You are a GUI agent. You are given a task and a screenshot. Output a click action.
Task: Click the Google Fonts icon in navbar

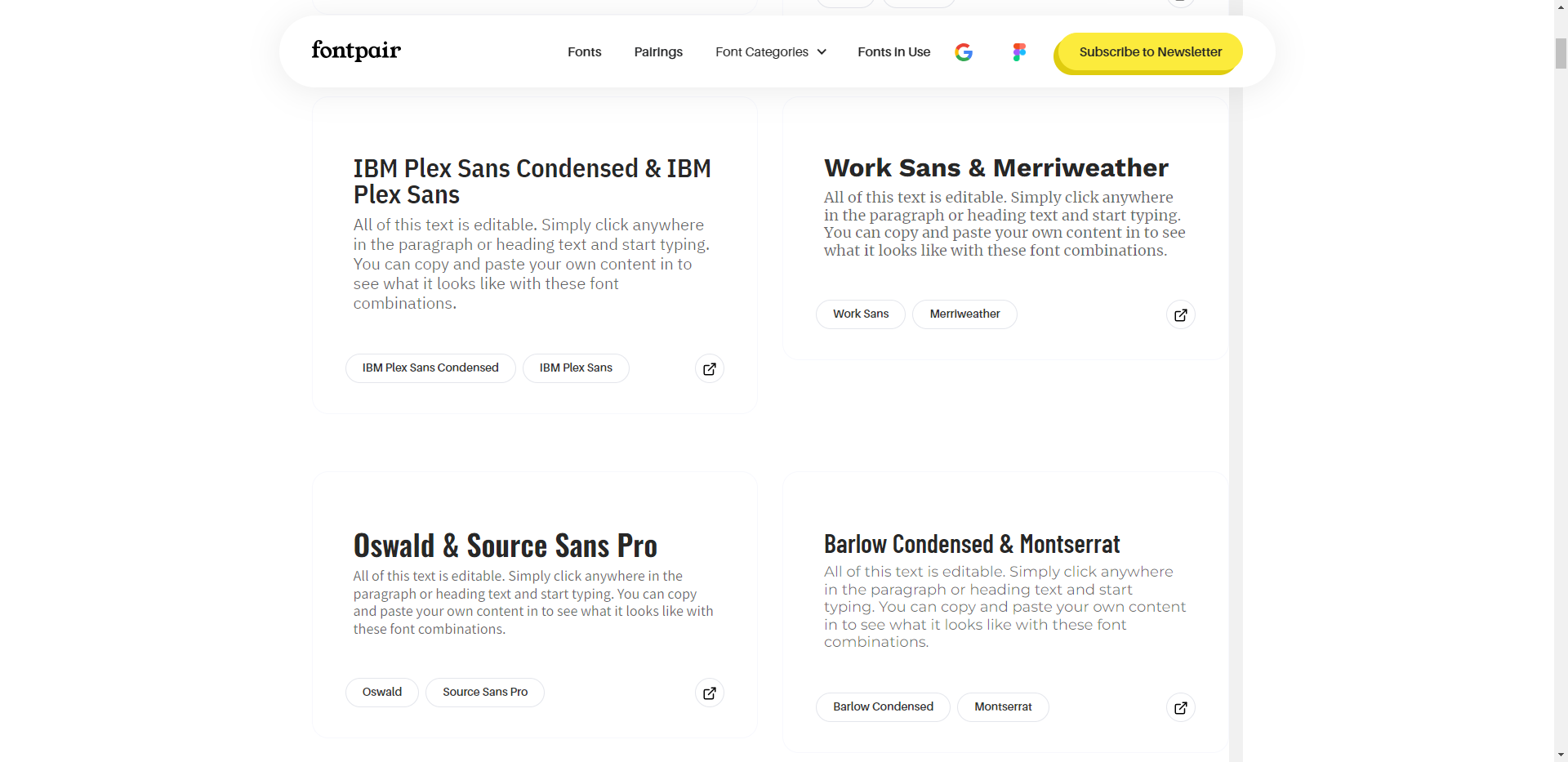pyautogui.click(x=964, y=52)
